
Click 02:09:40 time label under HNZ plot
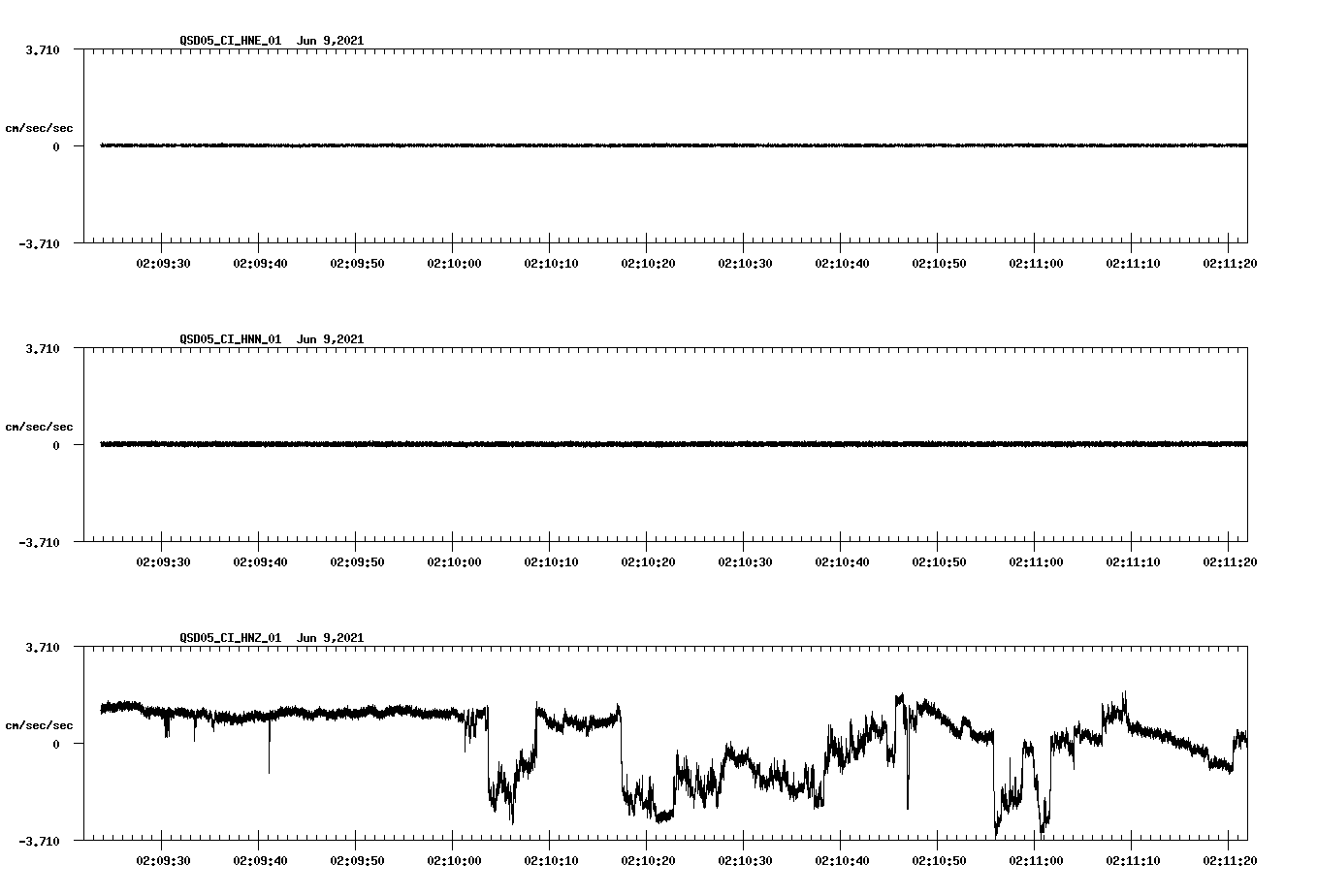(260, 860)
